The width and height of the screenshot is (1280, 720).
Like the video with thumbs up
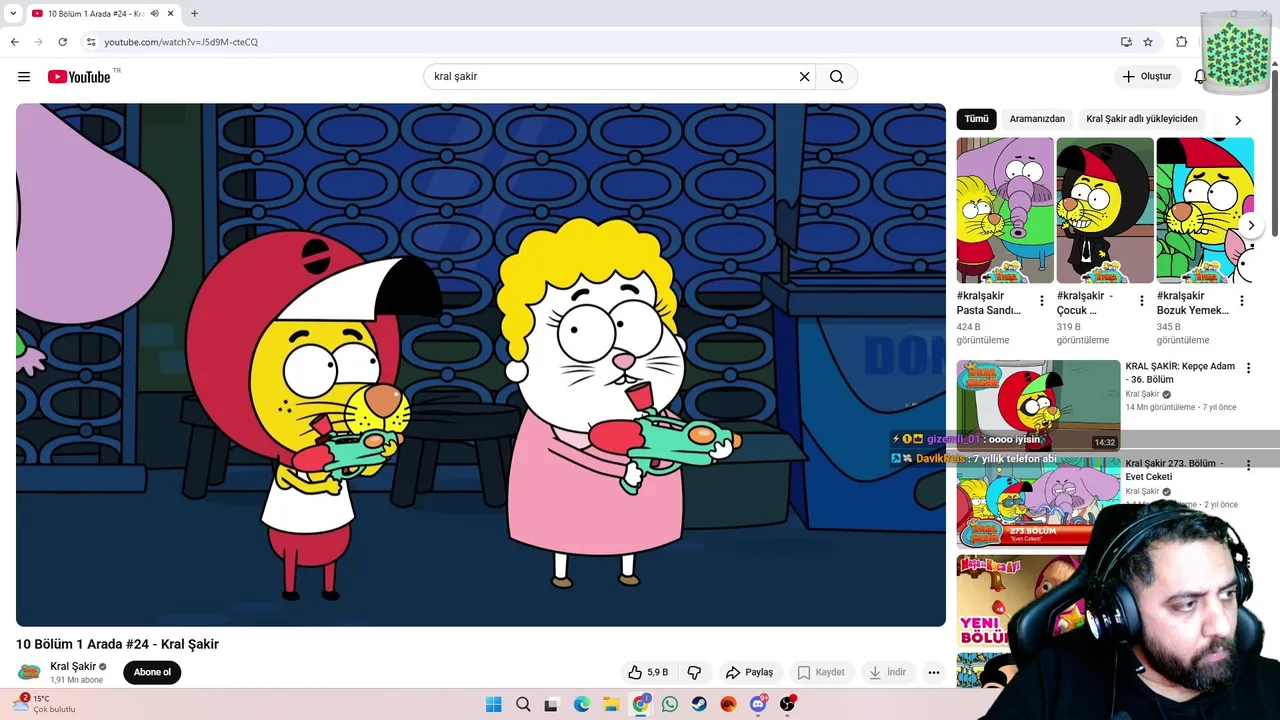tap(647, 672)
